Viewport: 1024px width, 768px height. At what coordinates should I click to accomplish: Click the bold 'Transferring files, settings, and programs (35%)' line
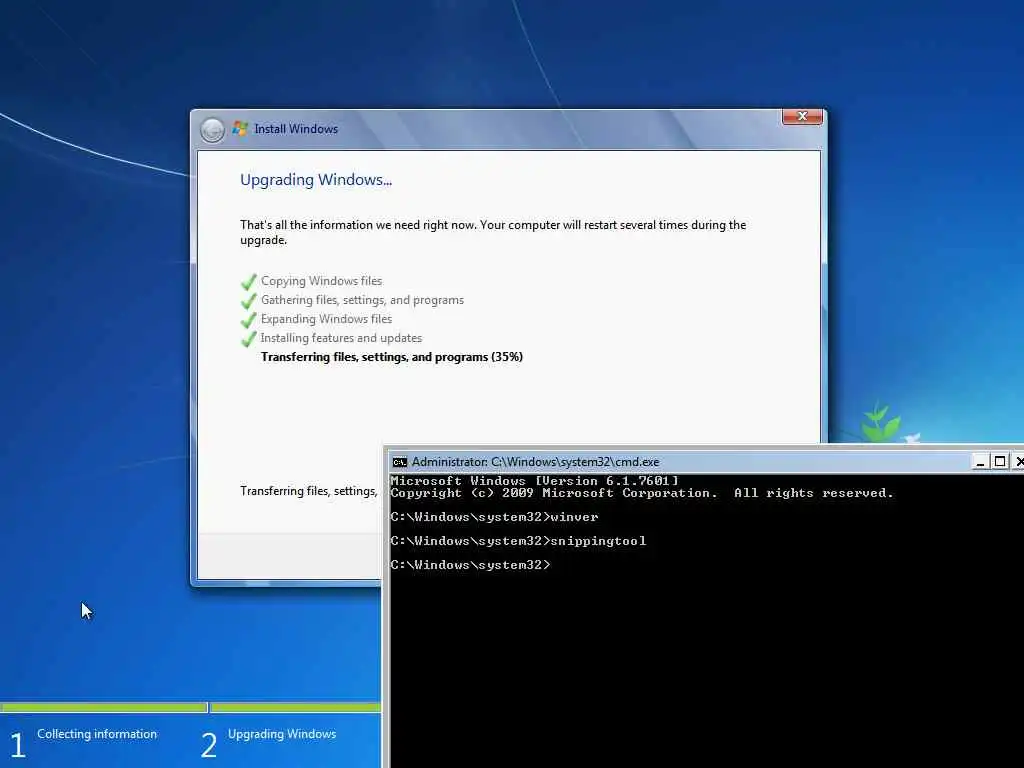click(x=392, y=357)
